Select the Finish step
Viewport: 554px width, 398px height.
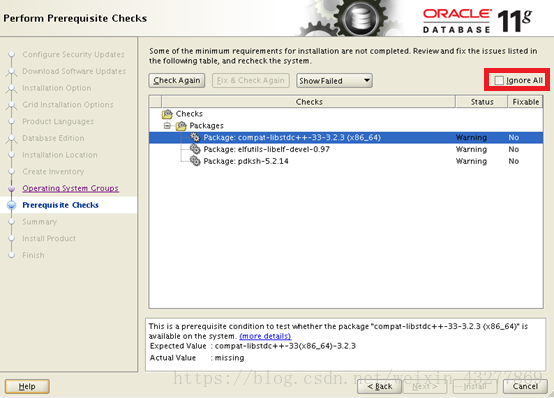33,255
